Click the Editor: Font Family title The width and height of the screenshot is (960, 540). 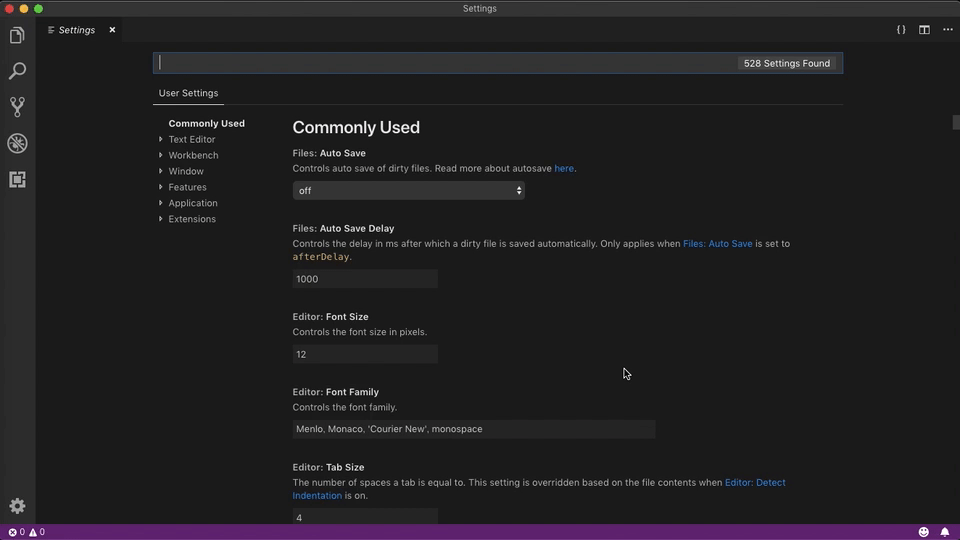(x=336, y=392)
